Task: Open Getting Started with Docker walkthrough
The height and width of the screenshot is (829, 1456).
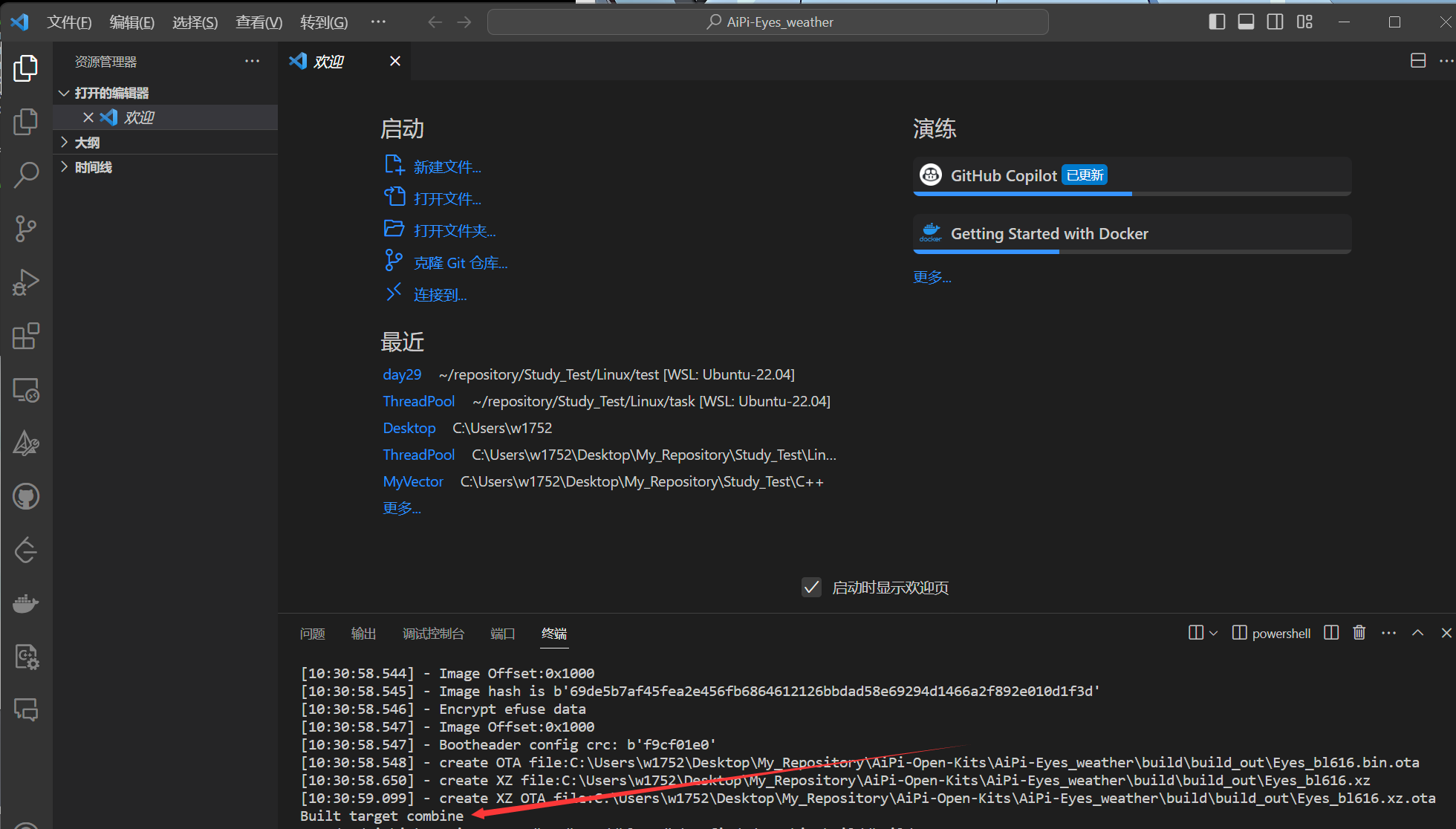Action: coord(1131,234)
